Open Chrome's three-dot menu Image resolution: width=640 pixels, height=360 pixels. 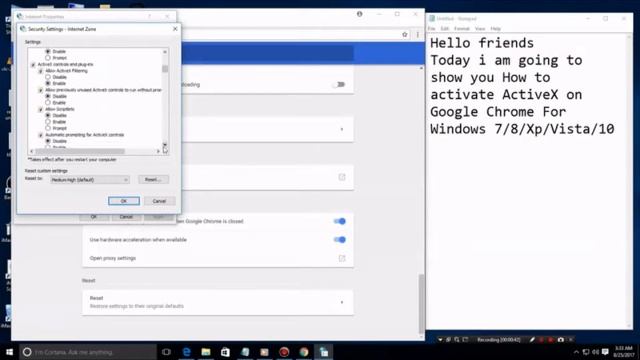[418, 35]
